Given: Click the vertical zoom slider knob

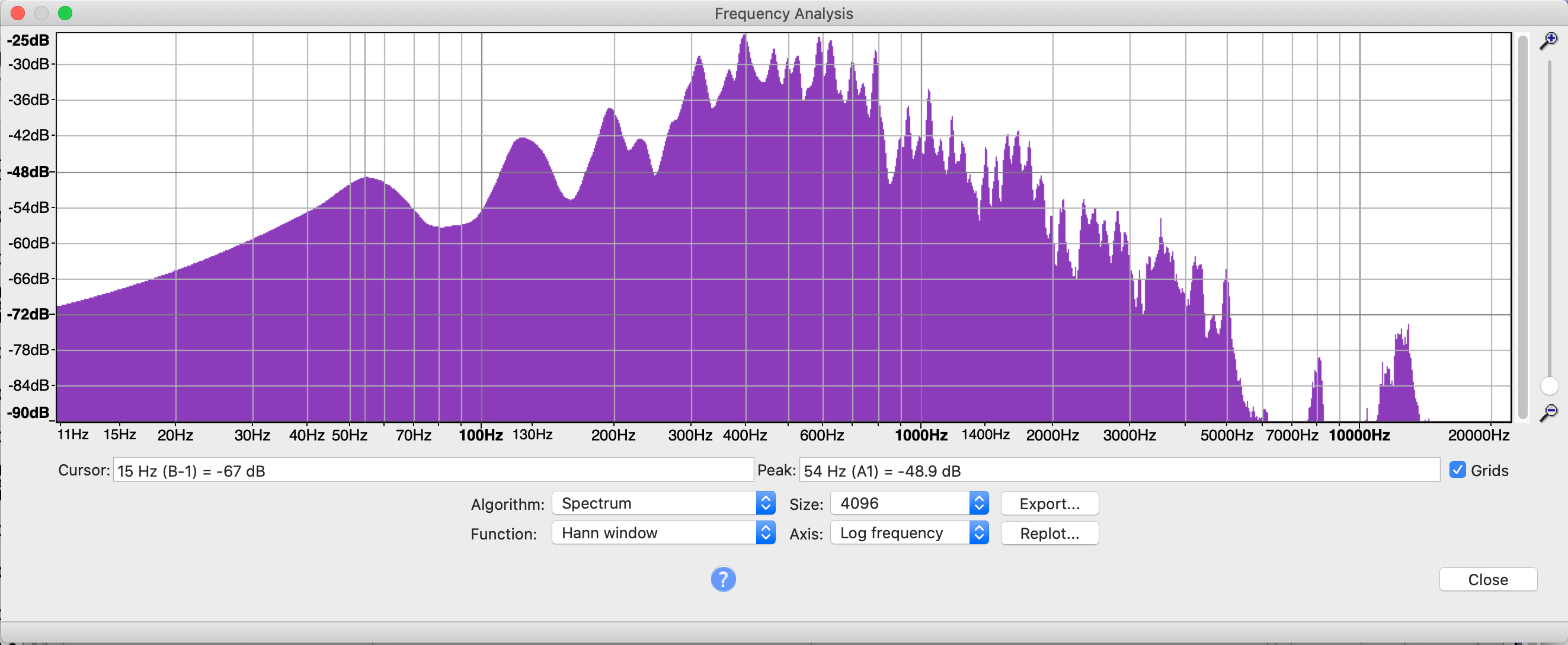Looking at the screenshot, I should (1548, 385).
